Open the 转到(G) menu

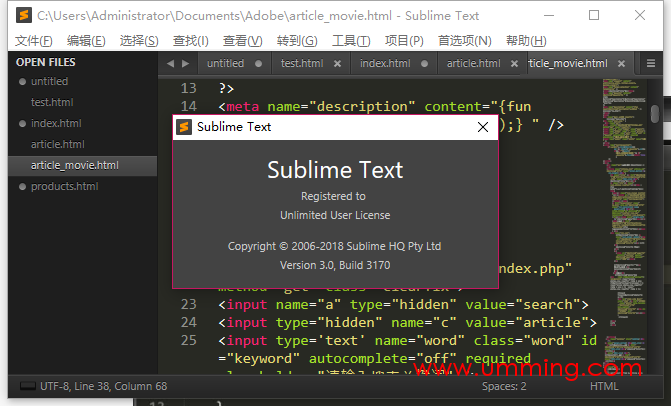297,41
